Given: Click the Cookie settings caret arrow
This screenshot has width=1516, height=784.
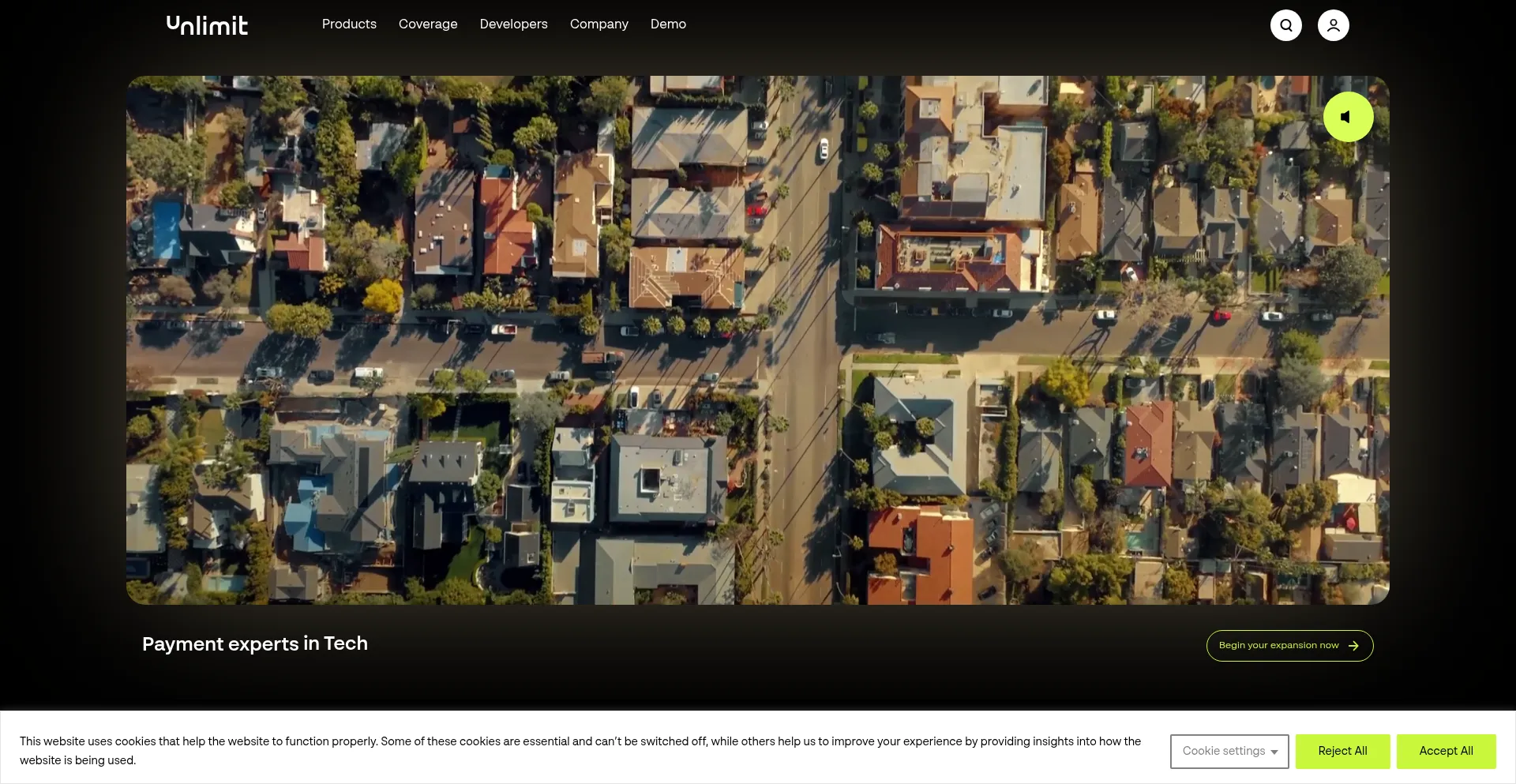Looking at the screenshot, I should [1274, 752].
